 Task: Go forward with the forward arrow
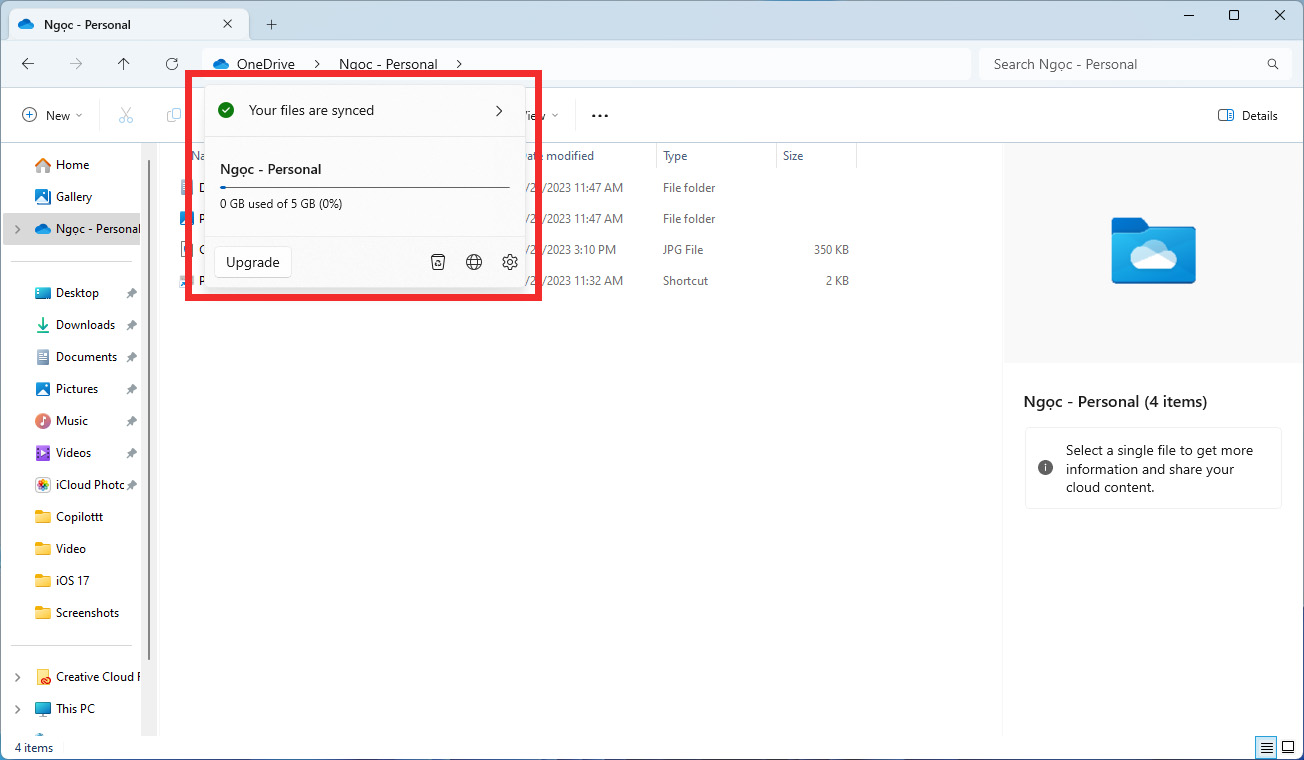tap(76, 64)
